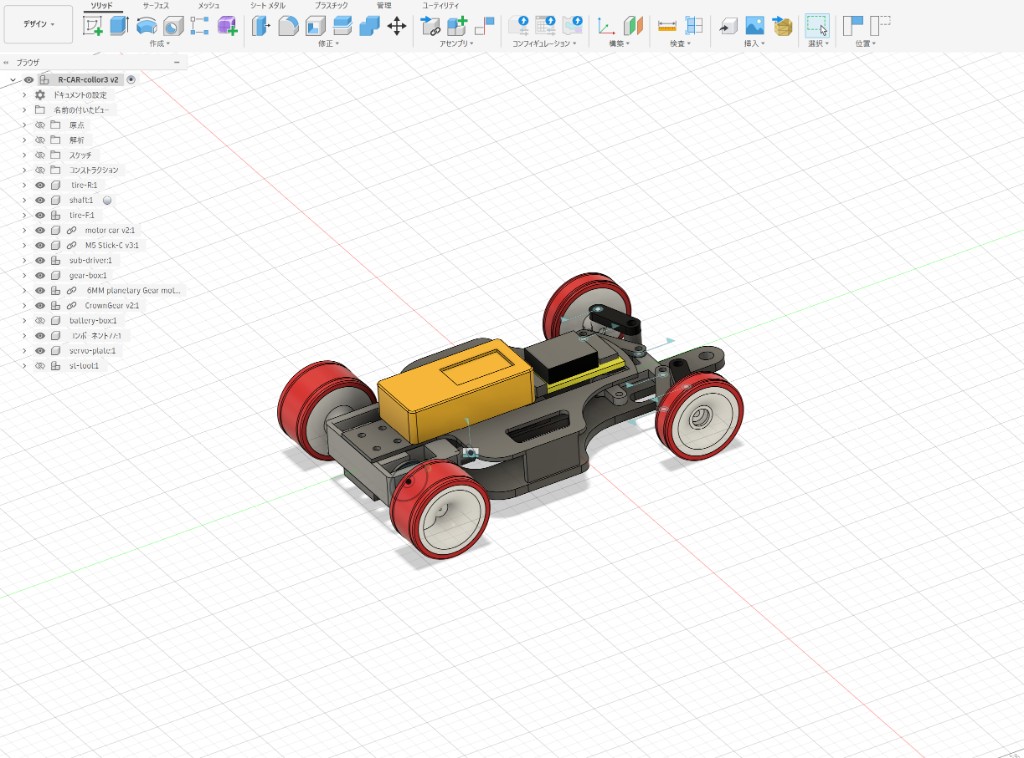The height and width of the screenshot is (758, 1024).
Task: Select the Move/Copy arrows tool
Action: (x=396, y=26)
